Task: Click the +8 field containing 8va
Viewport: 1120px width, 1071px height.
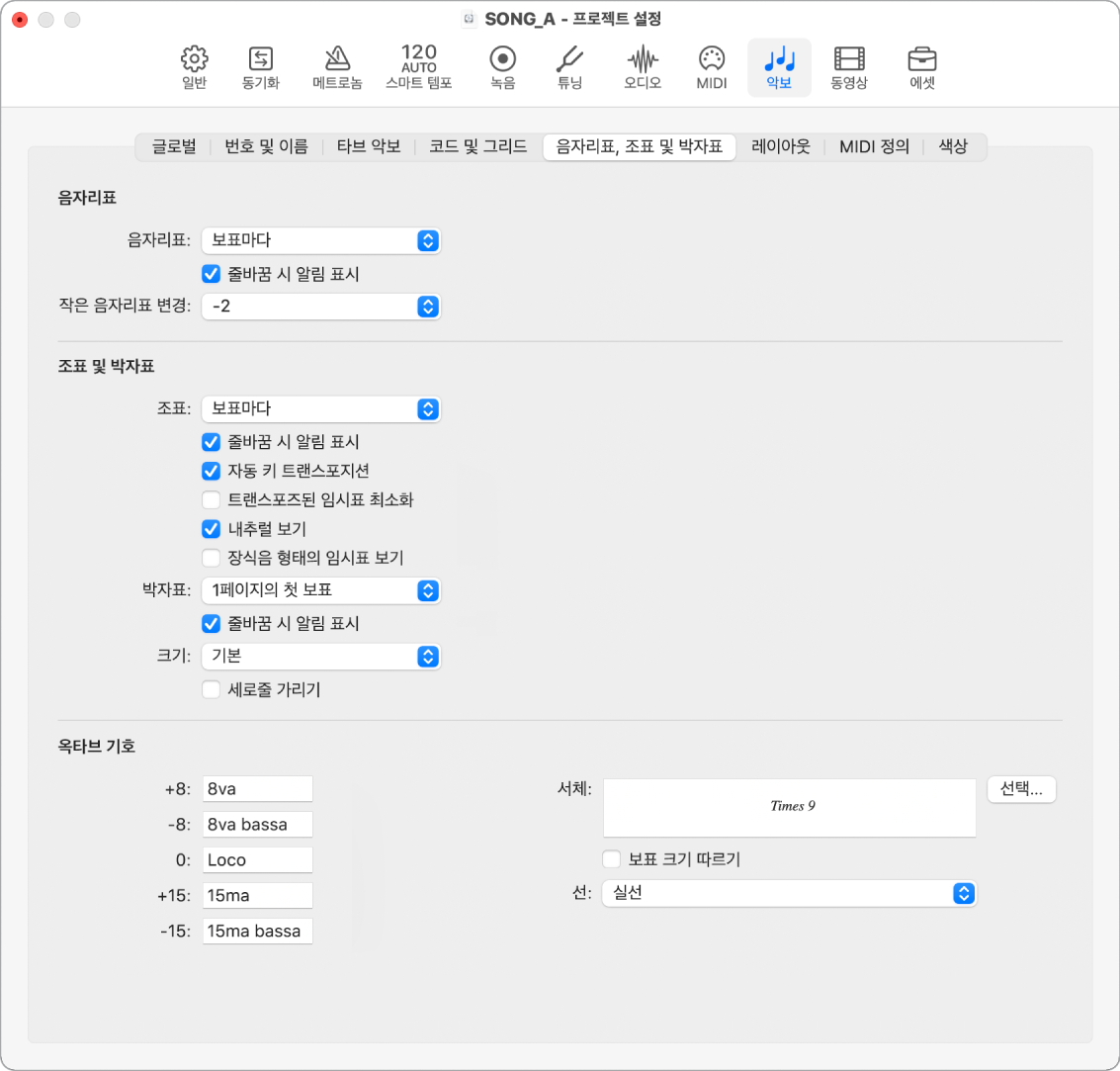Action: (258, 789)
